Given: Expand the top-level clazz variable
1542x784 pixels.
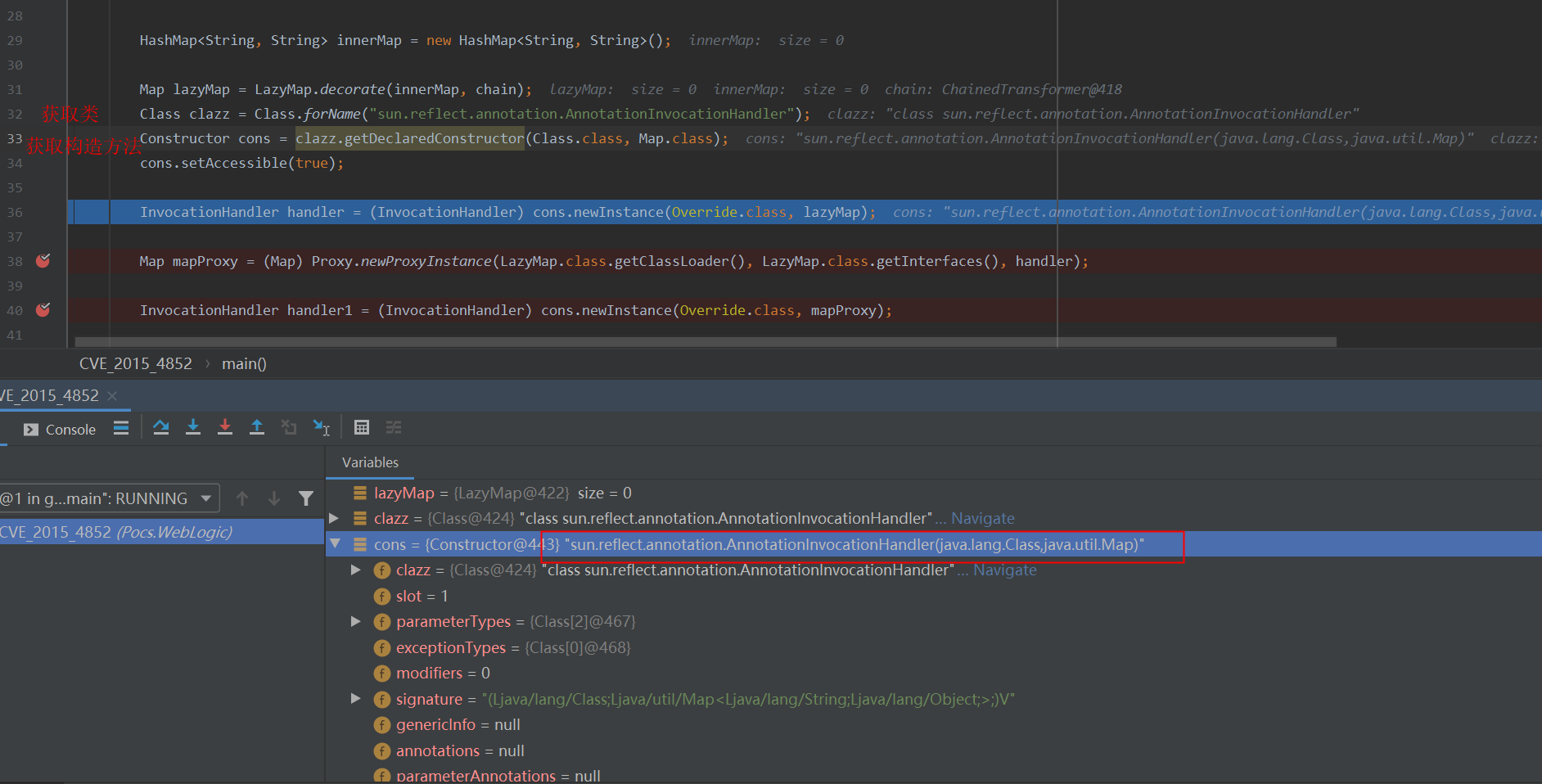Looking at the screenshot, I should (x=334, y=518).
